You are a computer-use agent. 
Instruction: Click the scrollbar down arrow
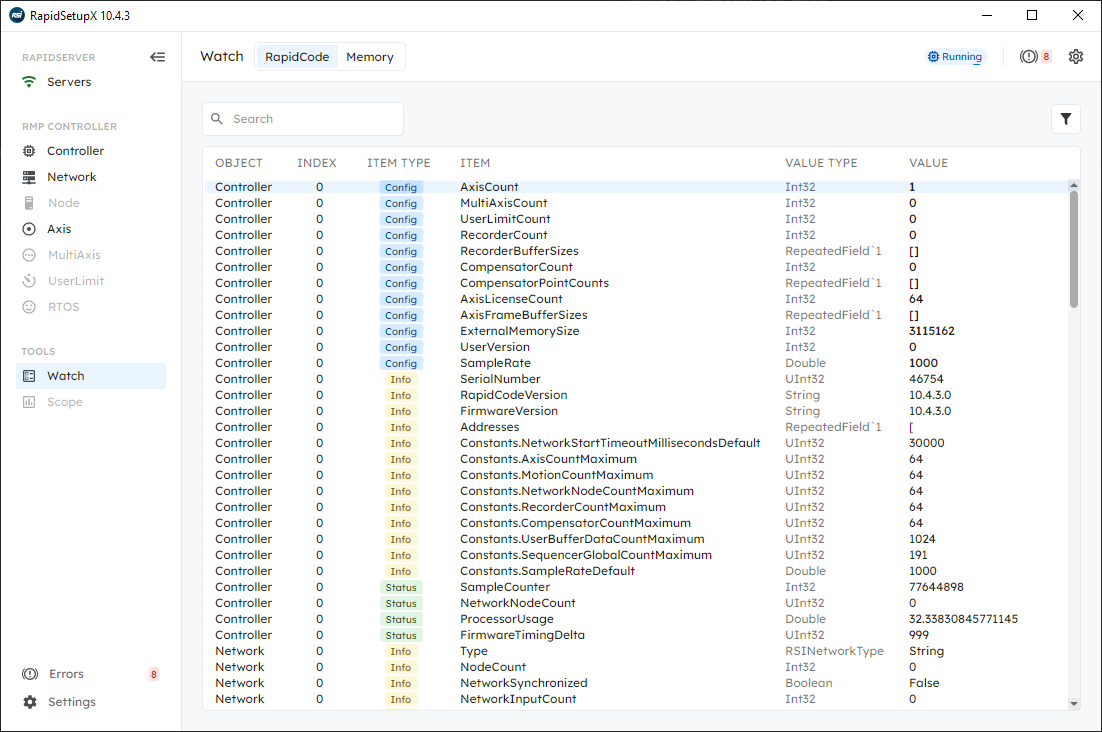(x=1073, y=703)
